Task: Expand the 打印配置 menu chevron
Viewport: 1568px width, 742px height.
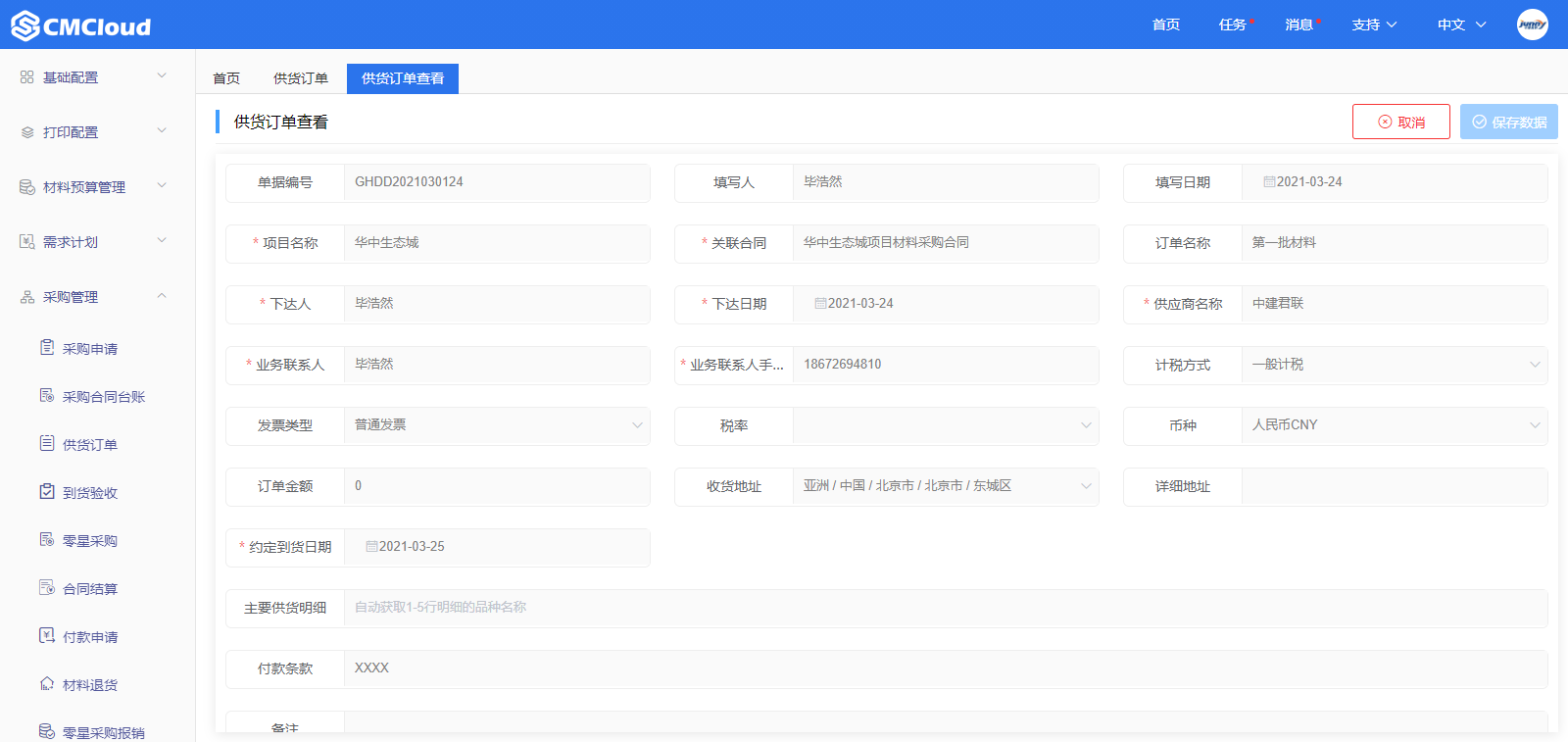Action: click(162, 131)
